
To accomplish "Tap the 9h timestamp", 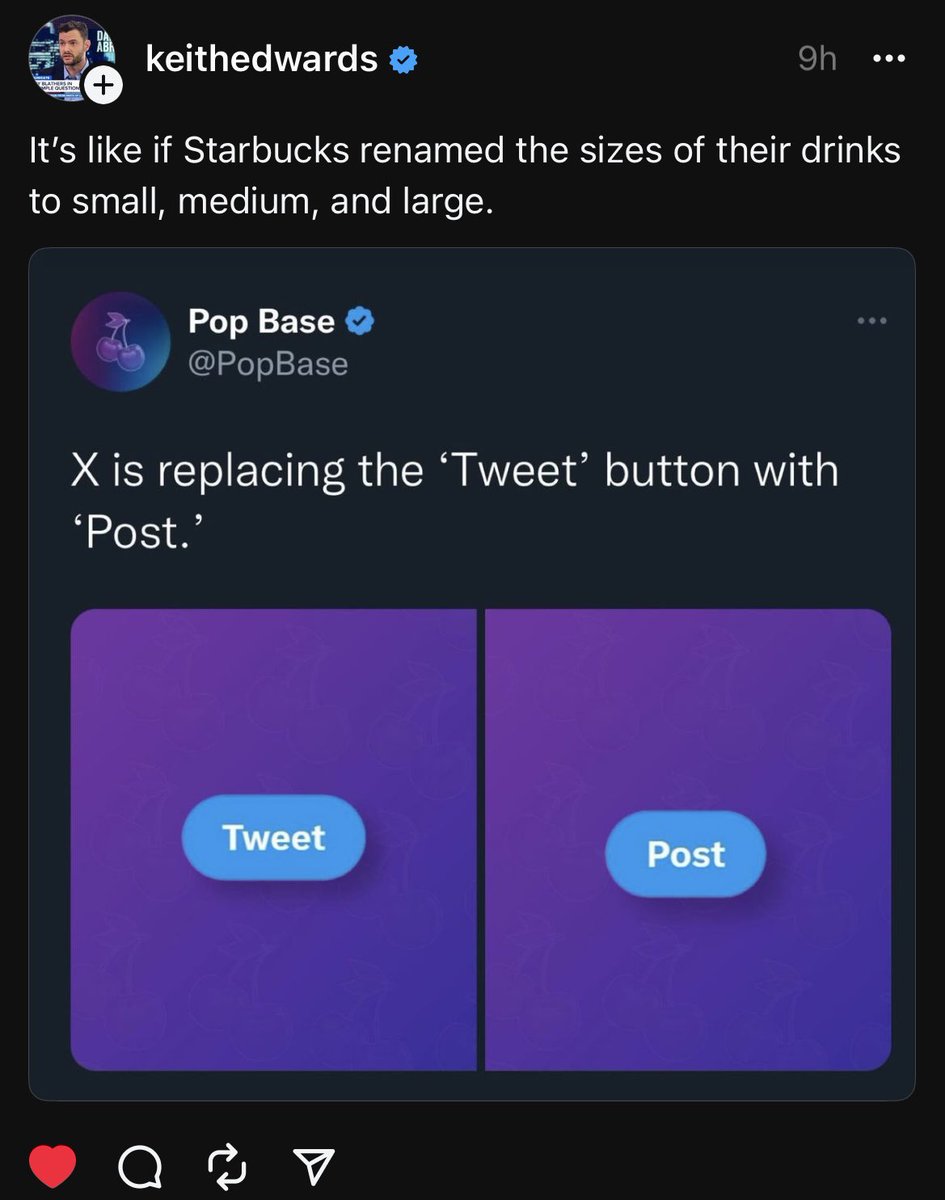I will tap(817, 59).
